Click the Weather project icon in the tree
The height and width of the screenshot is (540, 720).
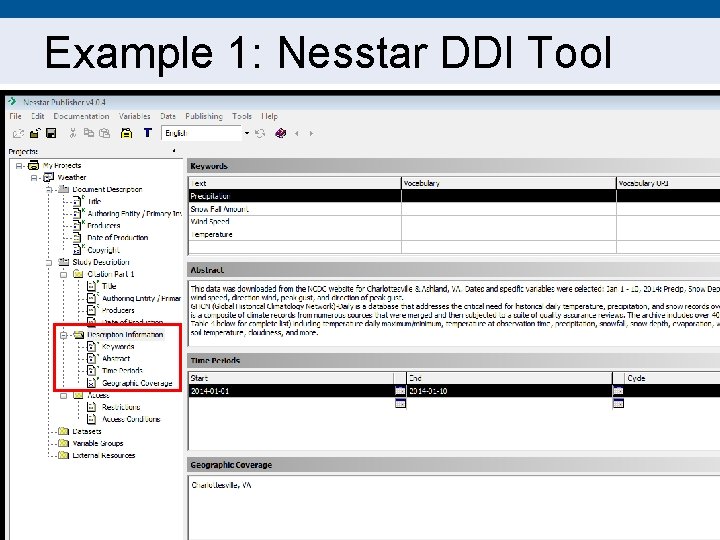point(48,177)
